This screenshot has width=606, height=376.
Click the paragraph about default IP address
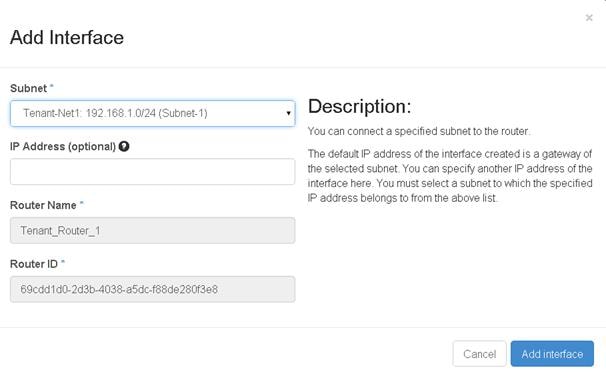[x=450, y=176]
